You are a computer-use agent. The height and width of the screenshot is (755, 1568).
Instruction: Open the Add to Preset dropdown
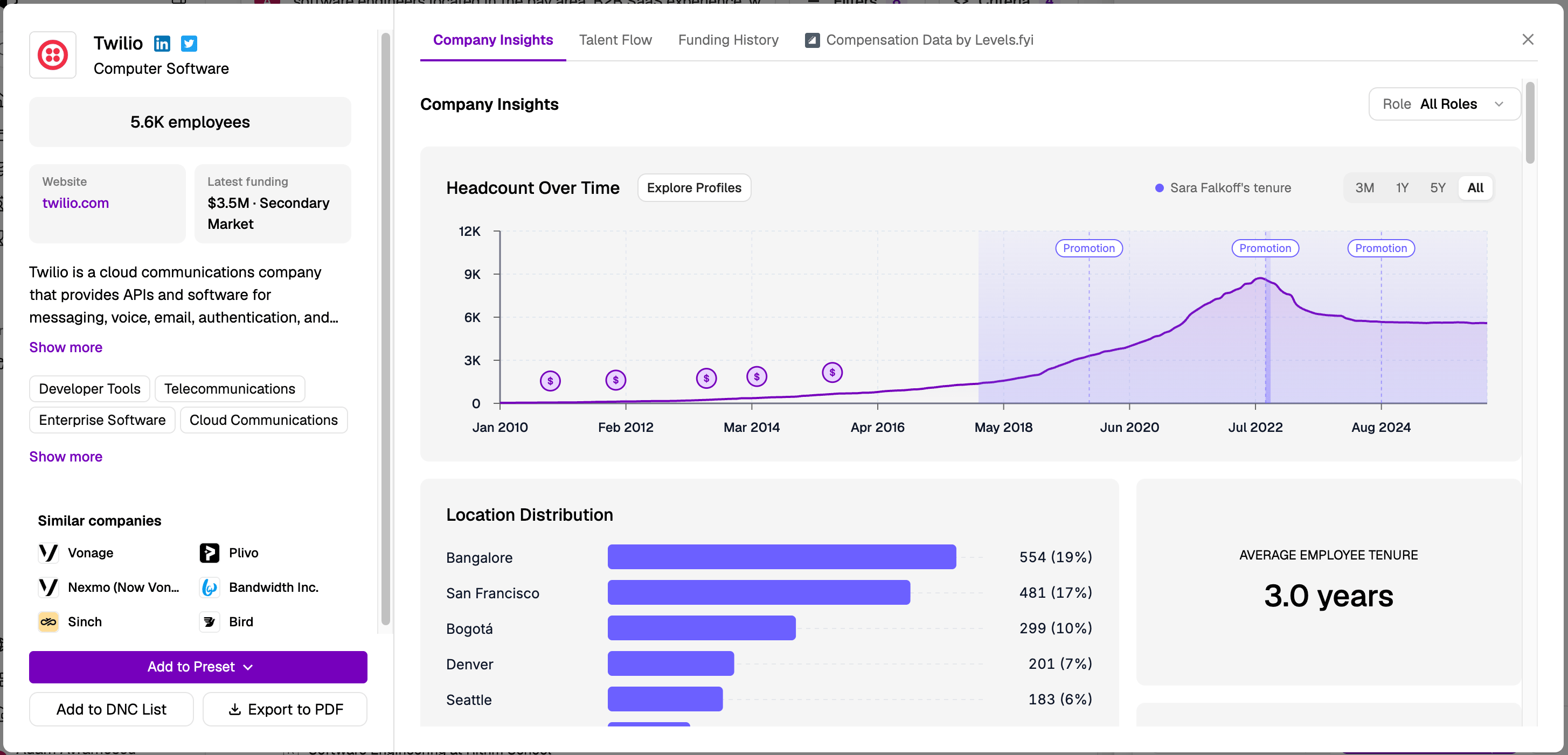[x=198, y=667]
